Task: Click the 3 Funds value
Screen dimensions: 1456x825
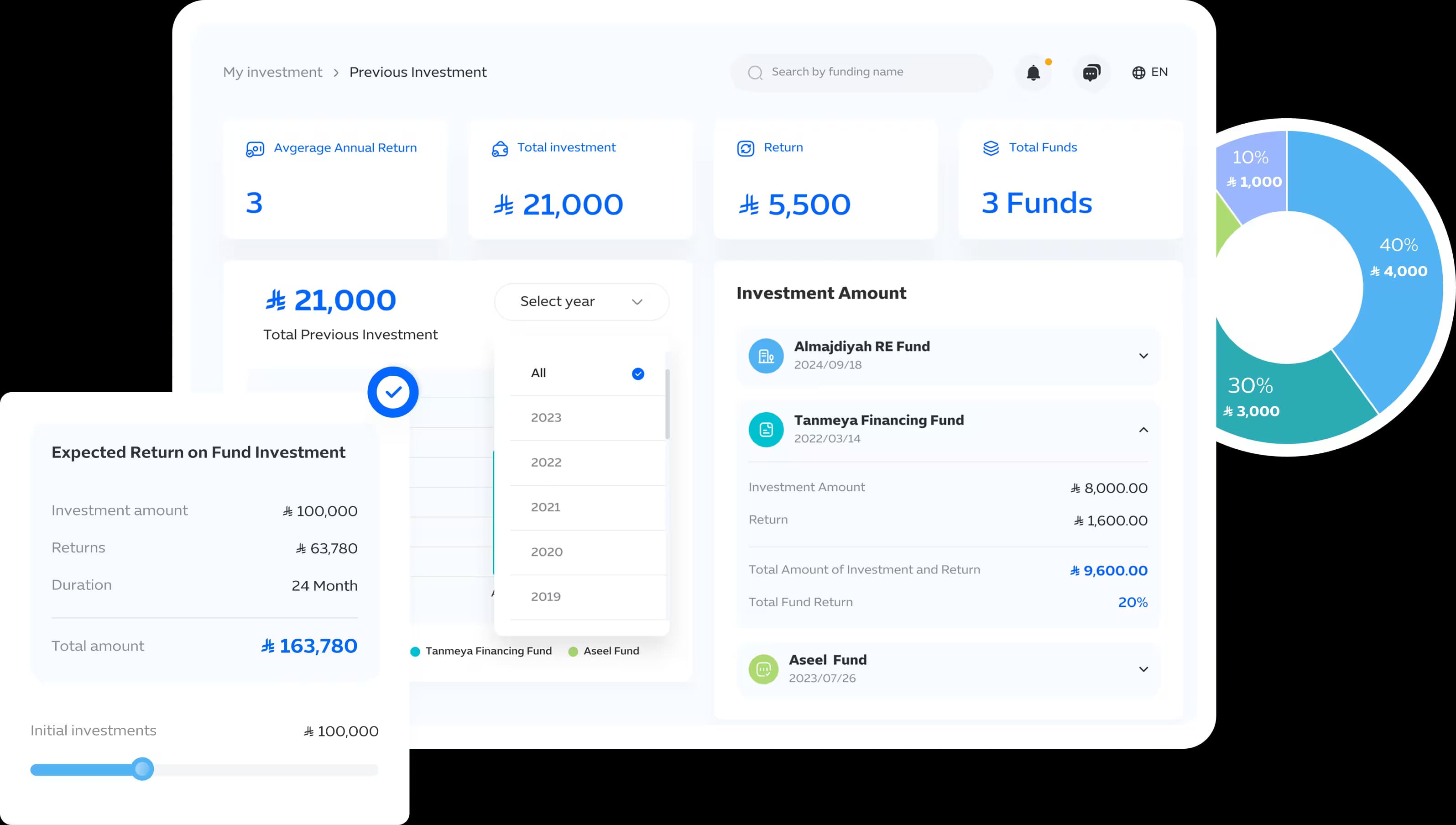Action: 1037,203
